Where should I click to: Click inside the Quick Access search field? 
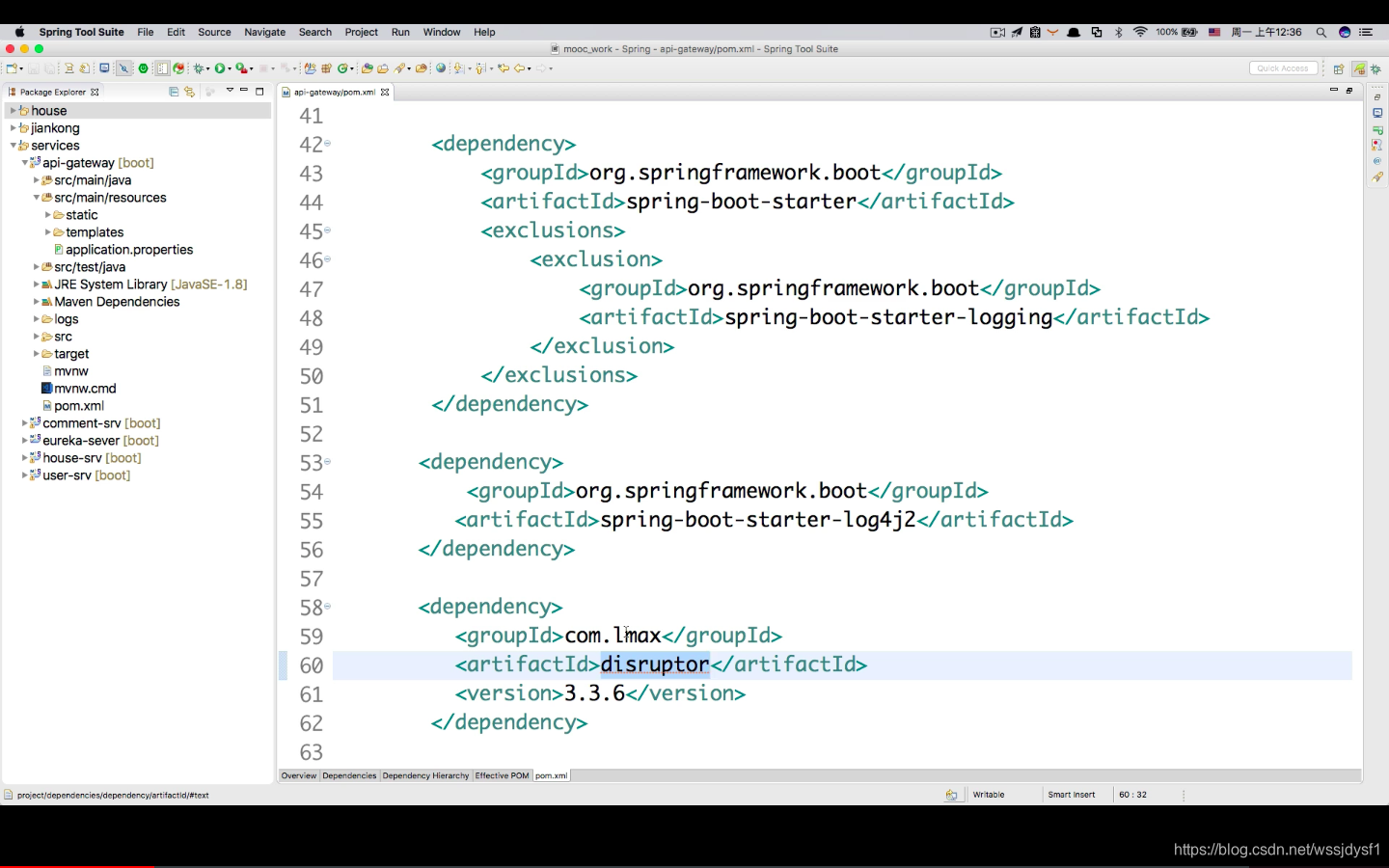[1283, 68]
